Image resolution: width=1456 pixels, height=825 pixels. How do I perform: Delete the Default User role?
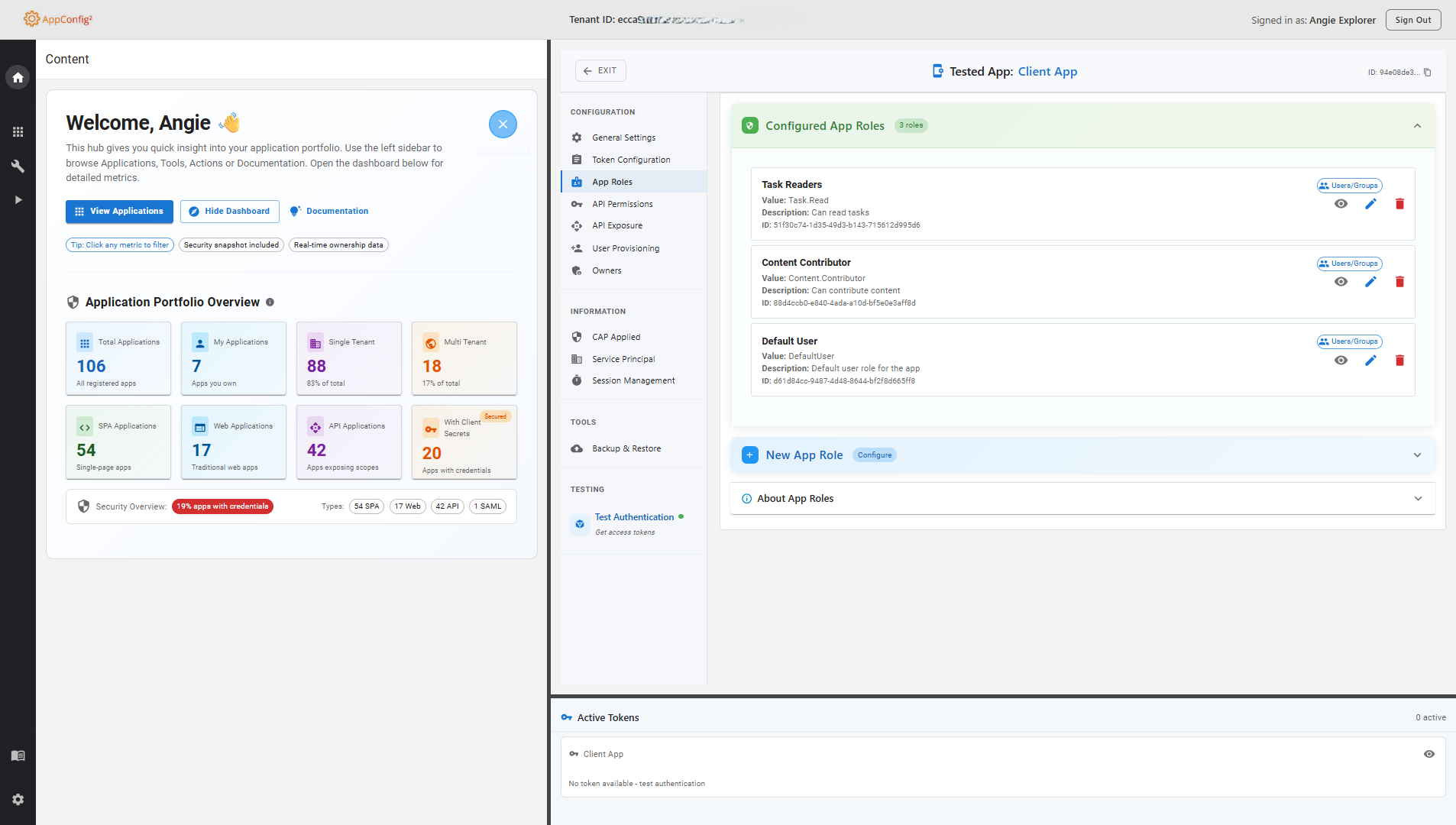1399,361
